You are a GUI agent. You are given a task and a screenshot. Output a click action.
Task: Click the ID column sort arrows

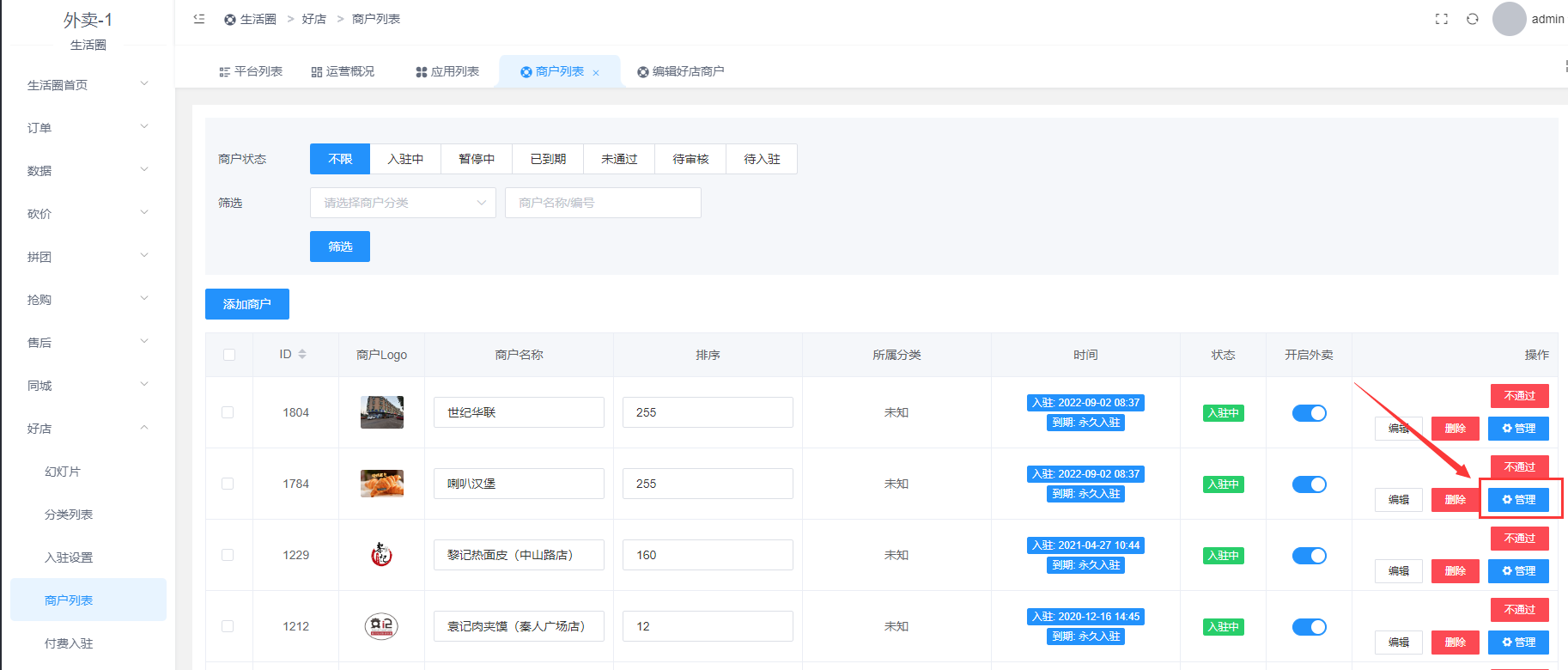coord(302,355)
